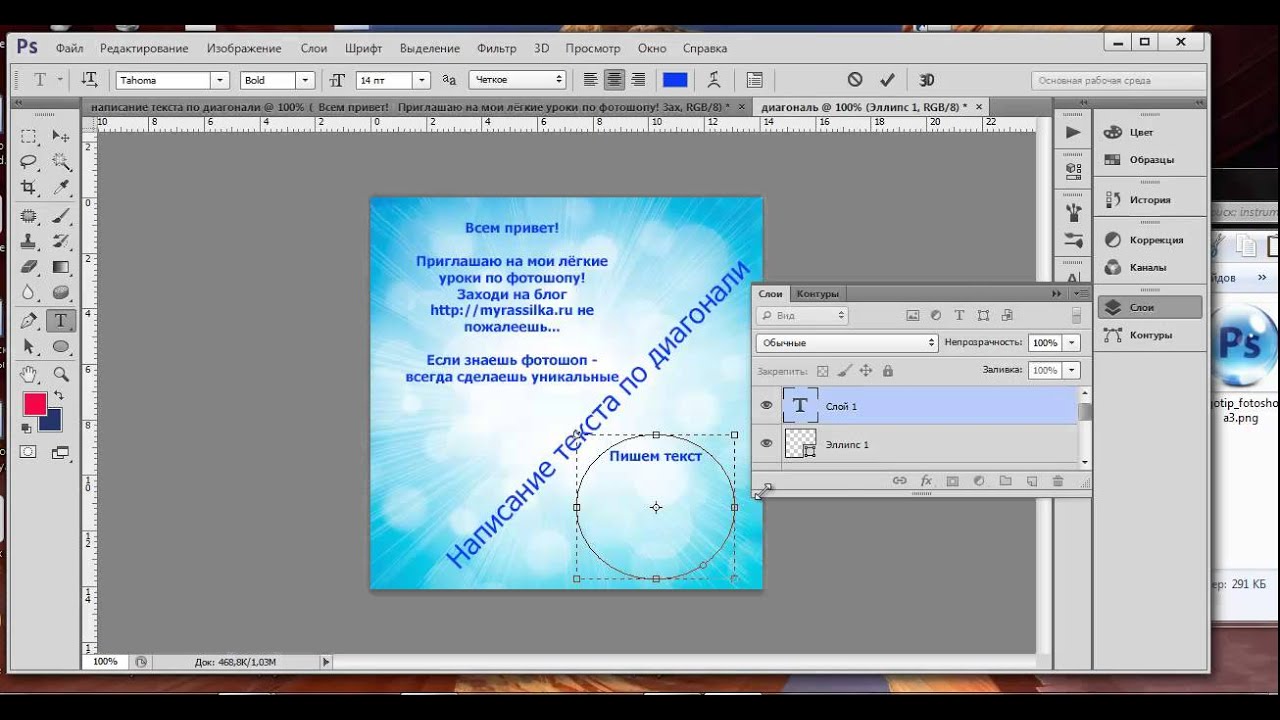Screen dimensions: 1280x720
Task: Select the Clone Stamp tool
Action: pos(29,241)
